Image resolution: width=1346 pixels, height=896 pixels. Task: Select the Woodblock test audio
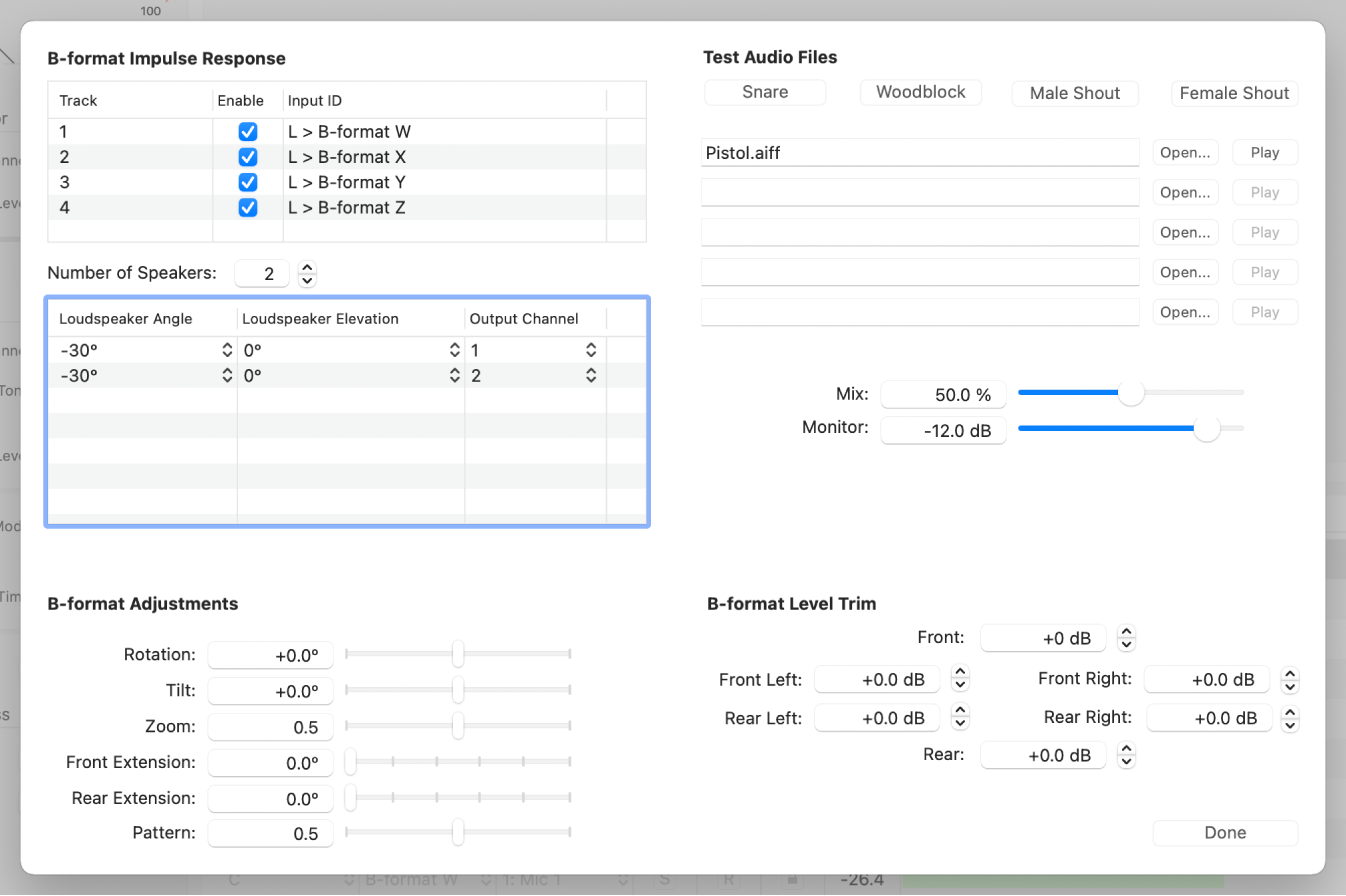(x=920, y=92)
